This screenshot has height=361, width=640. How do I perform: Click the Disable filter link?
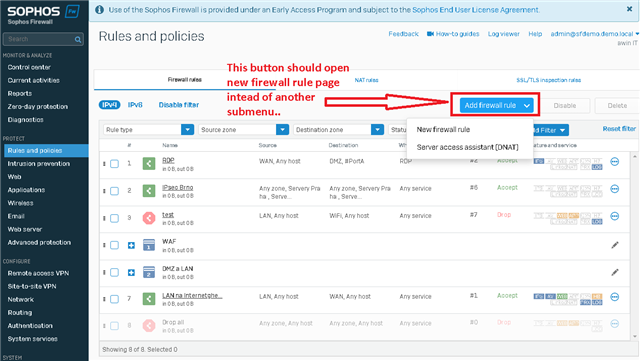coord(179,105)
